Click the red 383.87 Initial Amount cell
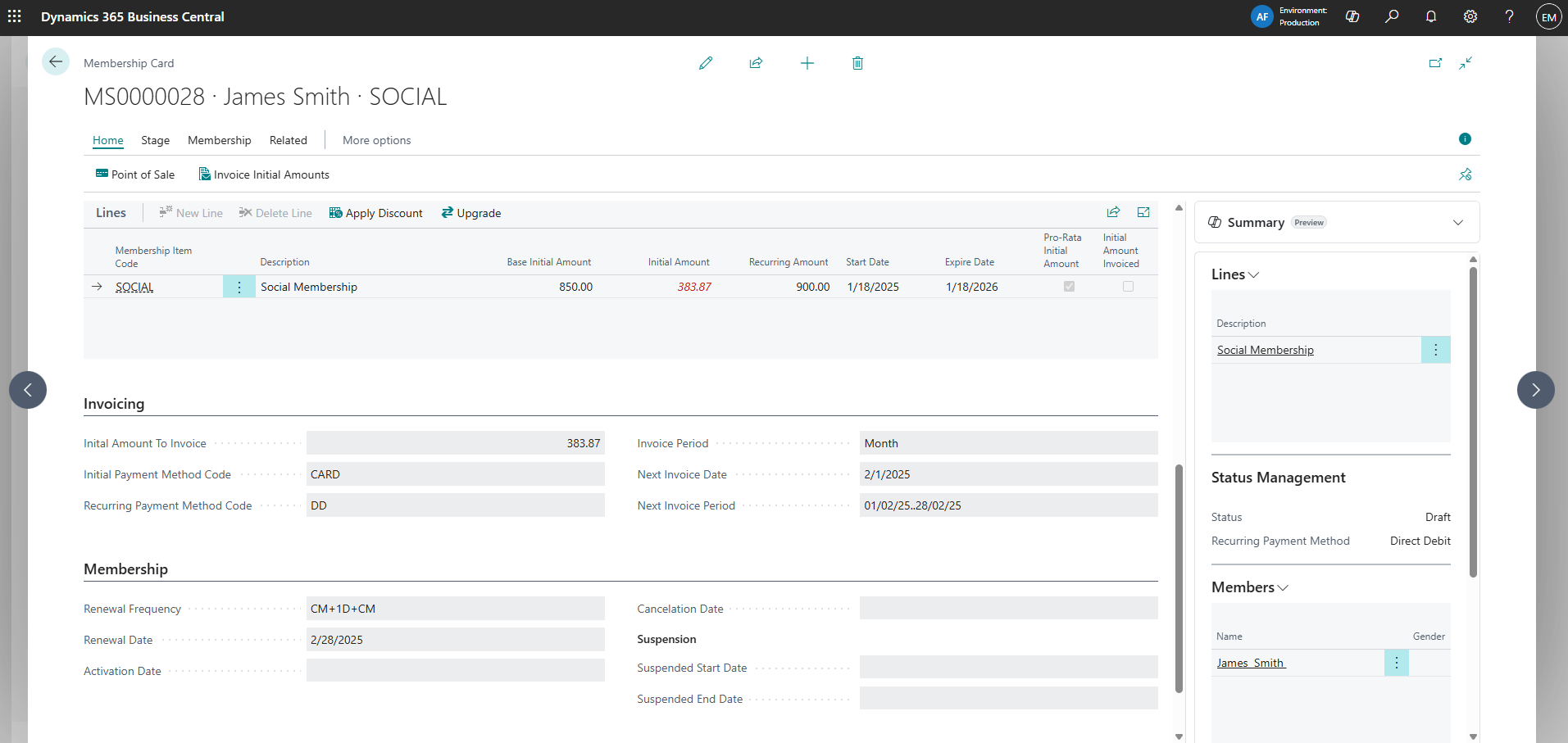This screenshot has height=743, width=1568. pos(694,287)
